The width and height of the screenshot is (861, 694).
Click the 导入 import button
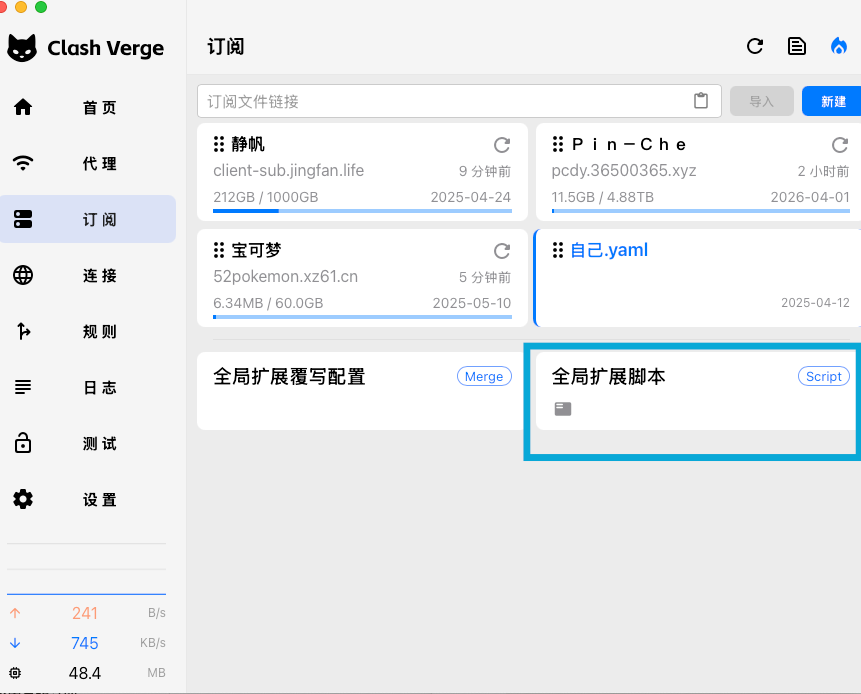pos(762,101)
